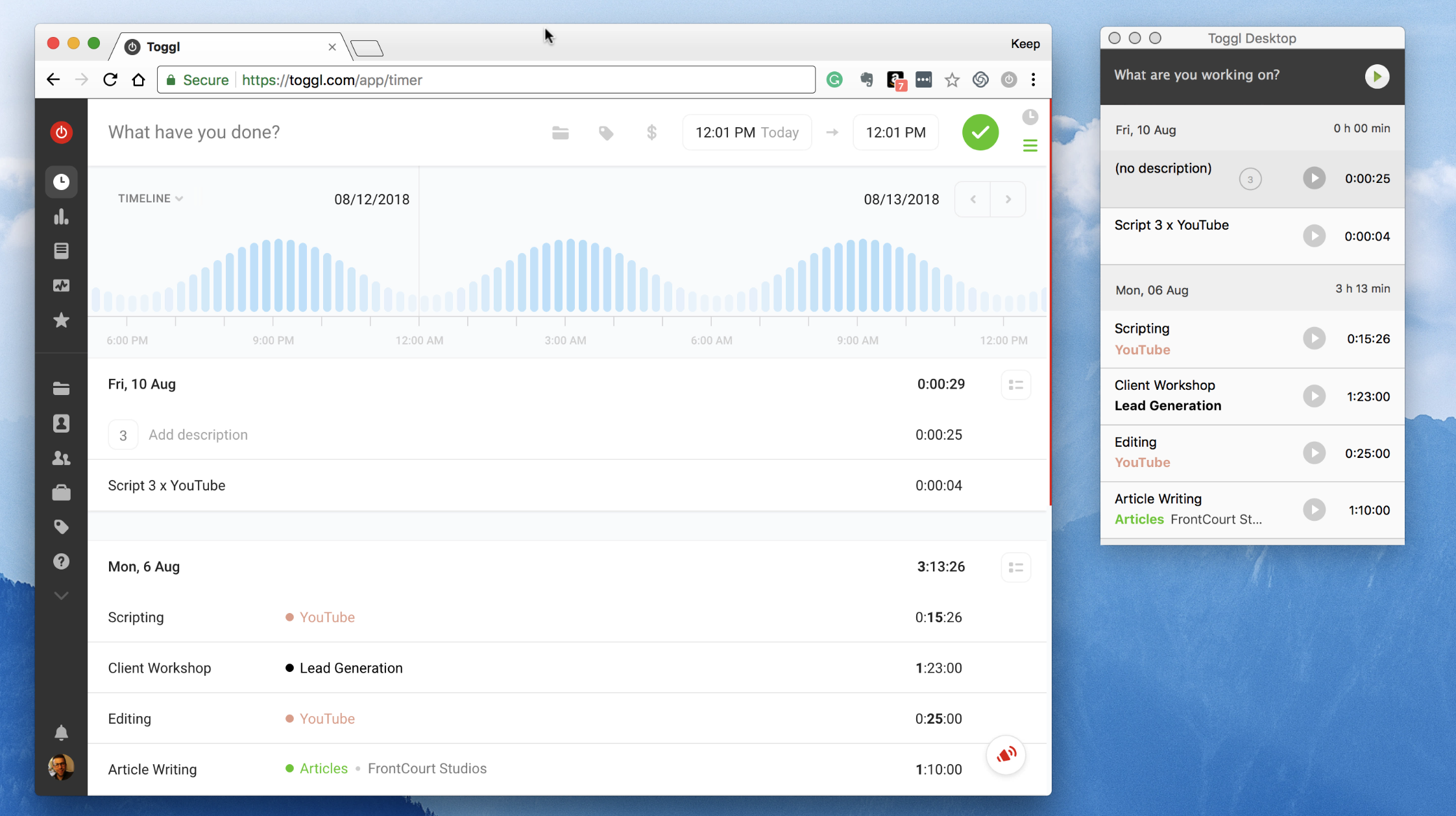This screenshot has height=816, width=1456.
Task: Open the Timer page from sidebar clock icon
Action: 62,182
